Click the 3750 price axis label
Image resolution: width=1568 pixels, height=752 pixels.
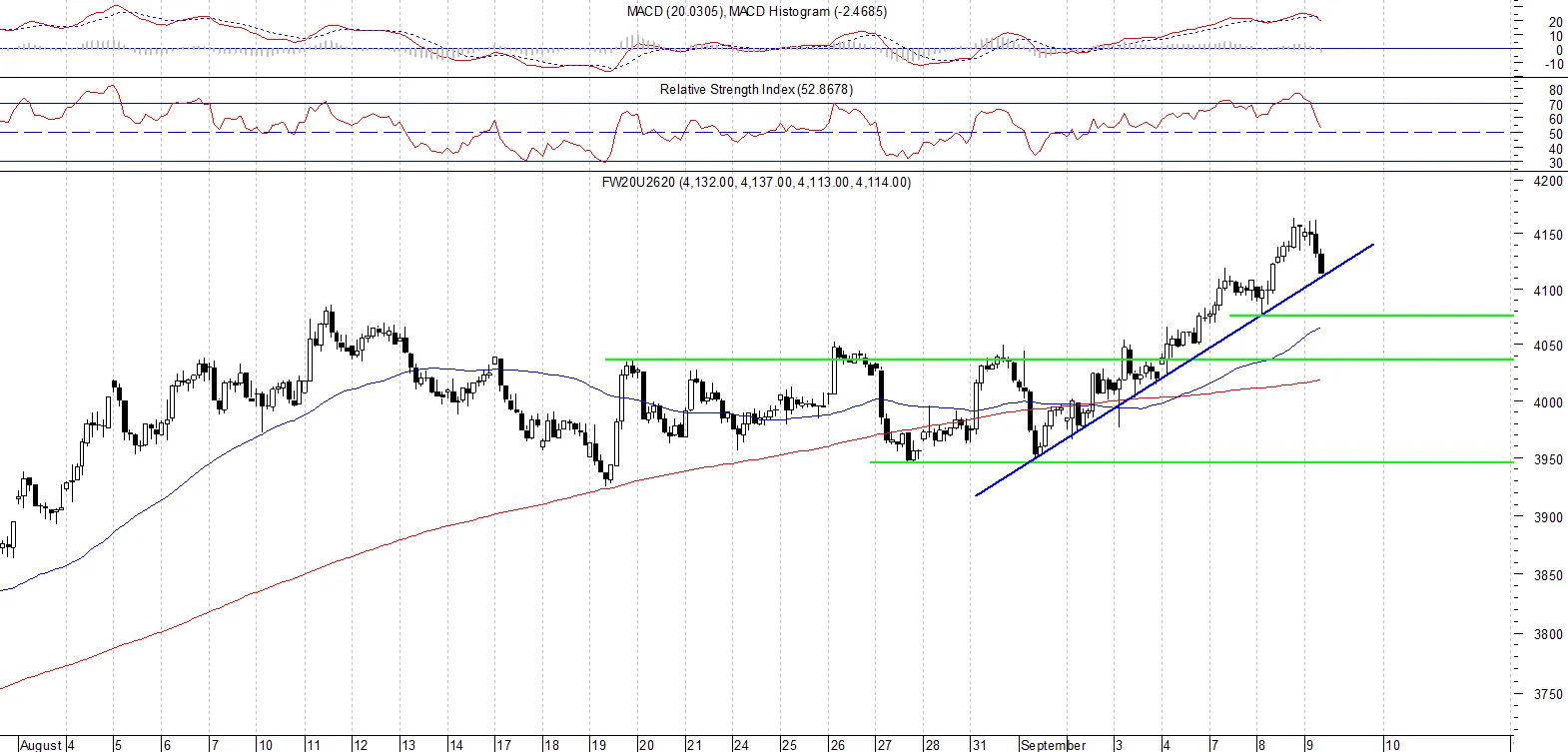(1548, 694)
